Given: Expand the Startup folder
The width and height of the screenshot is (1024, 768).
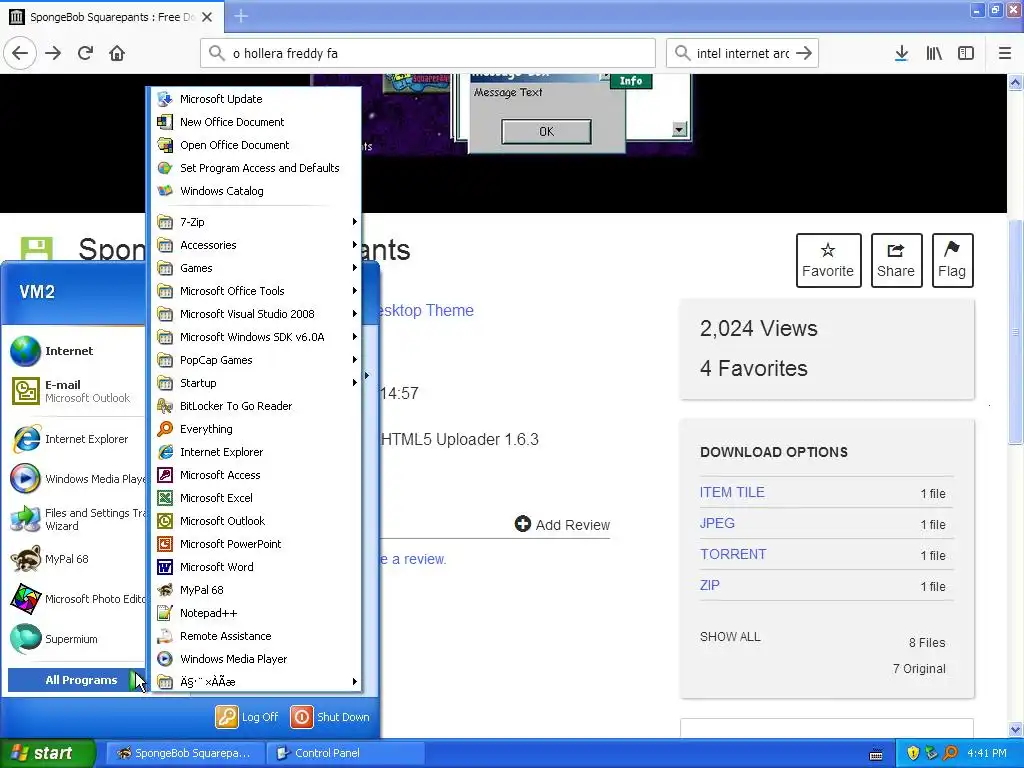Looking at the screenshot, I should click(256, 383).
